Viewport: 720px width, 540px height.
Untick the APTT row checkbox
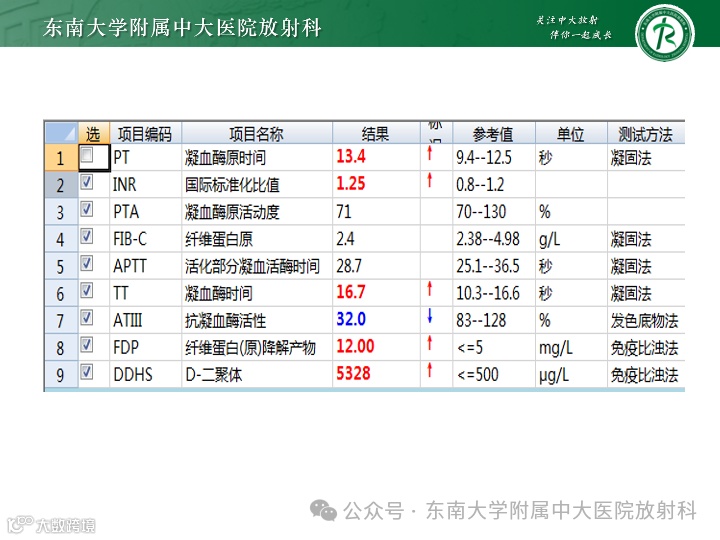(86, 263)
